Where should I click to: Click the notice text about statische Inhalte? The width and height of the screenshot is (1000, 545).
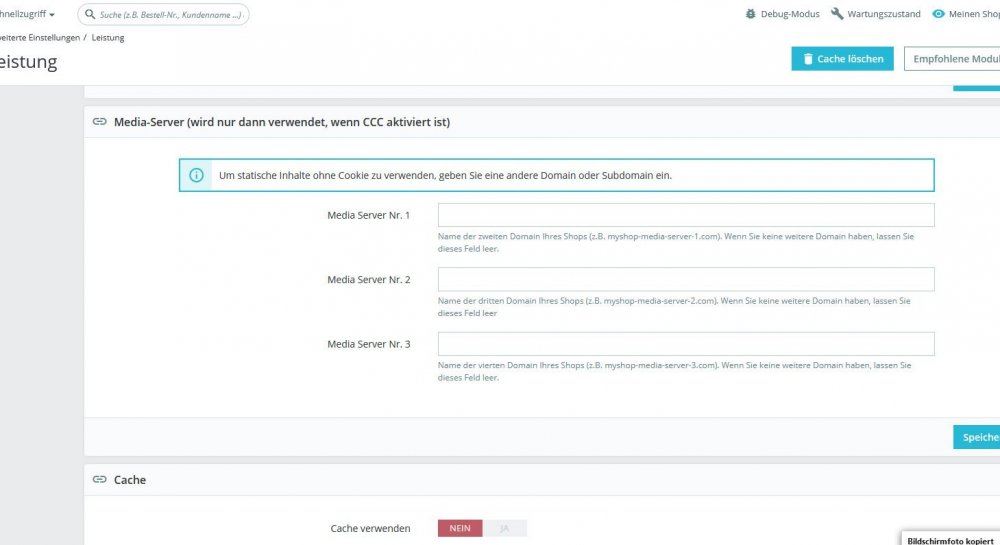click(x=445, y=175)
